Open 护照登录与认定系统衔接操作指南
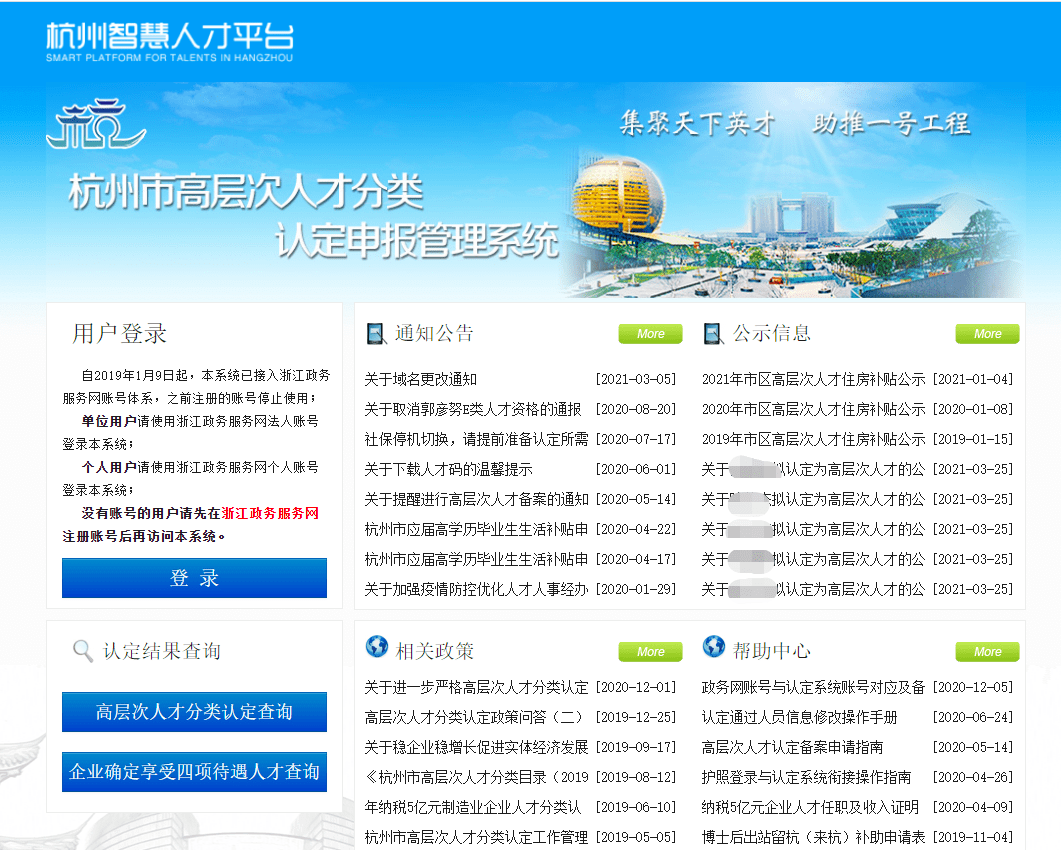Screen dimensions: 1061x850 pyautogui.click(x=807, y=777)
